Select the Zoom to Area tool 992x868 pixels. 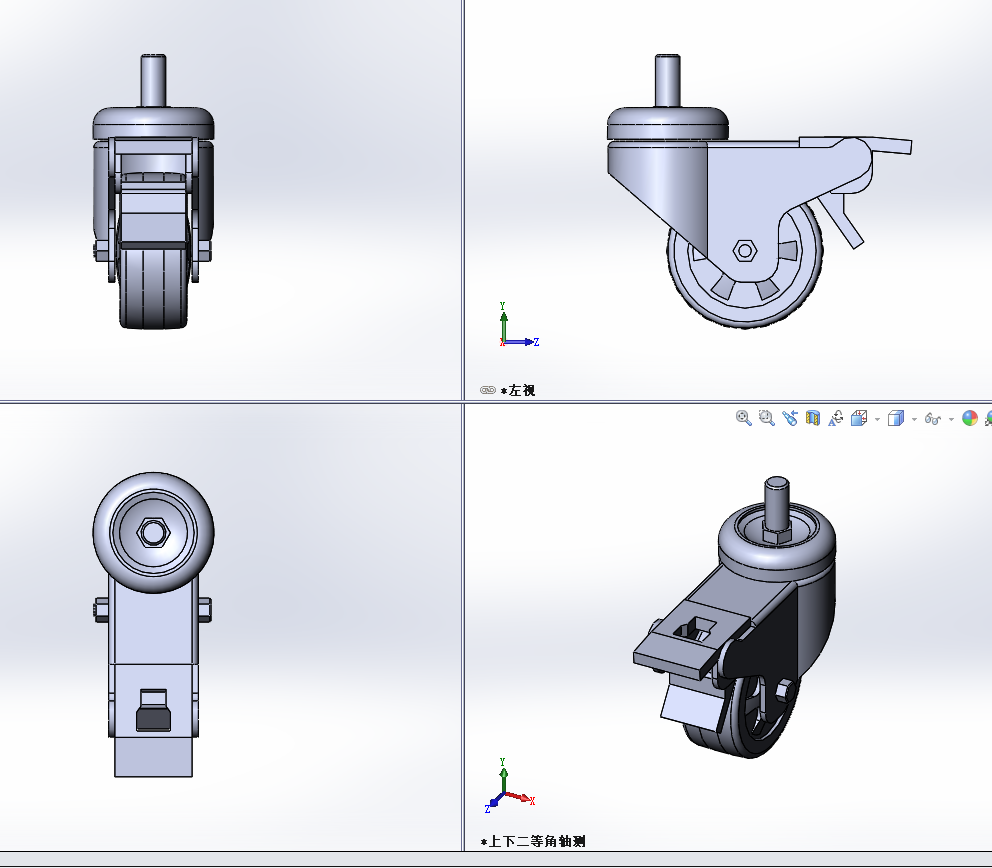[x=767, y=418]
